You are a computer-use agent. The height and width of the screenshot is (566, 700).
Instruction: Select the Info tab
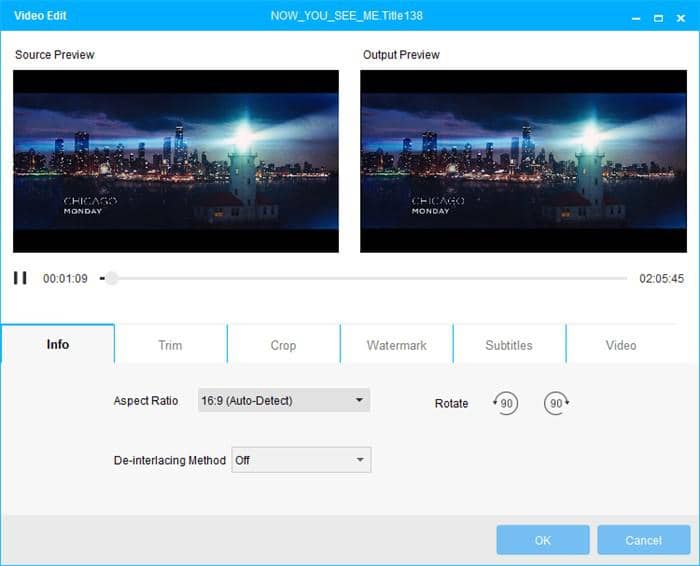(x=58, y=345)
